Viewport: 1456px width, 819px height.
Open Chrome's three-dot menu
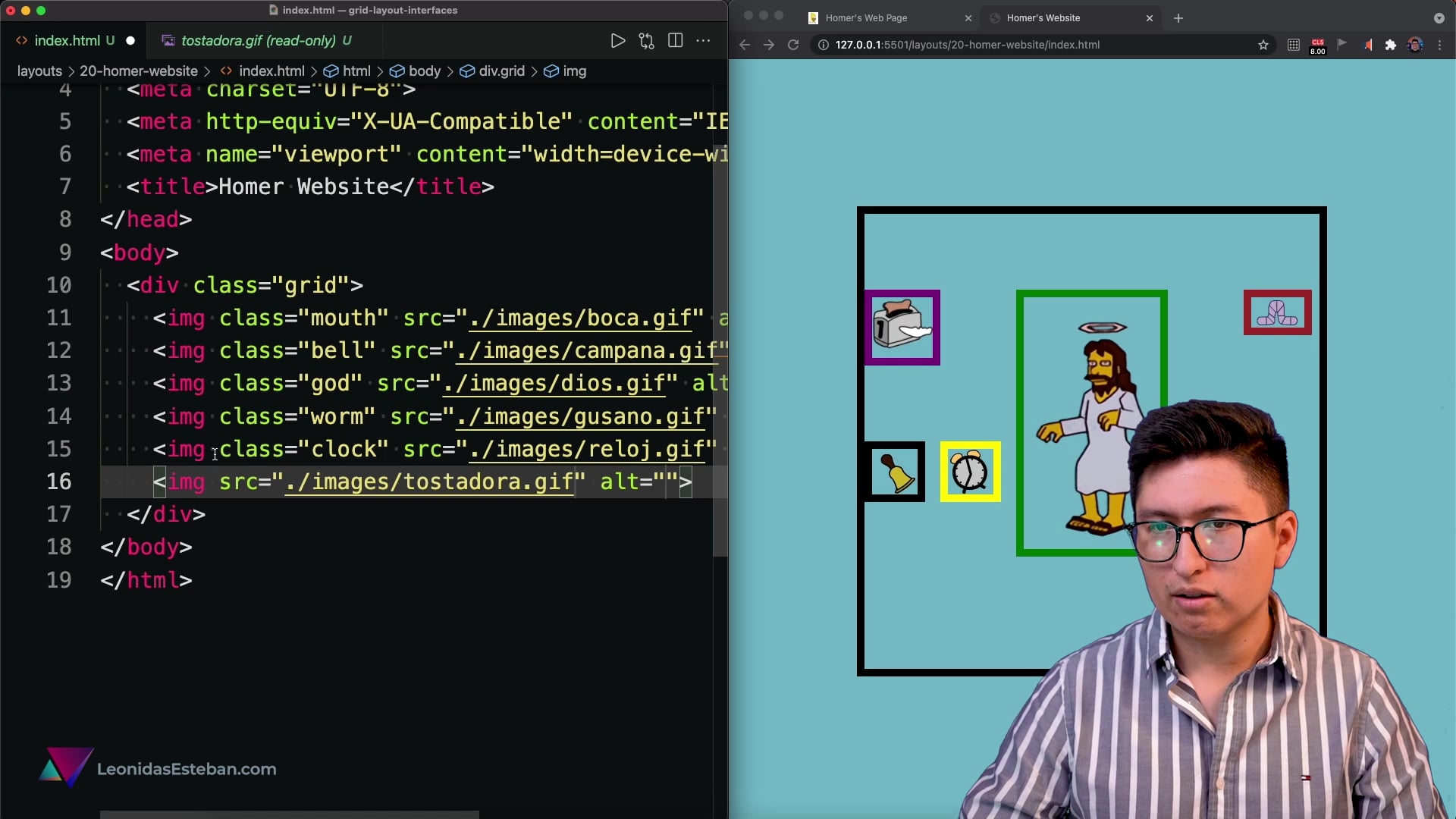[x=1440, y=45]
